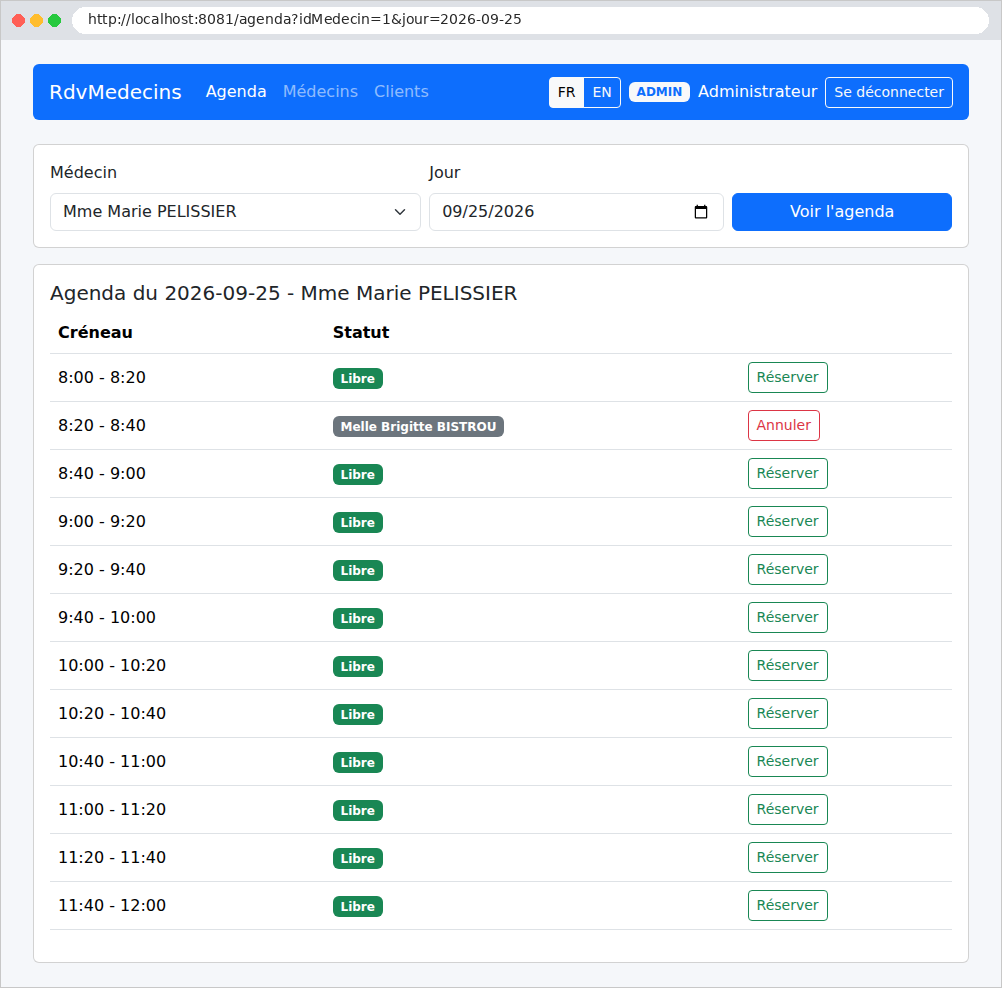Reserve the 9:20 - 9:40 slot
The width and height of the screenshot is (1002, 988).
(787, 569)
